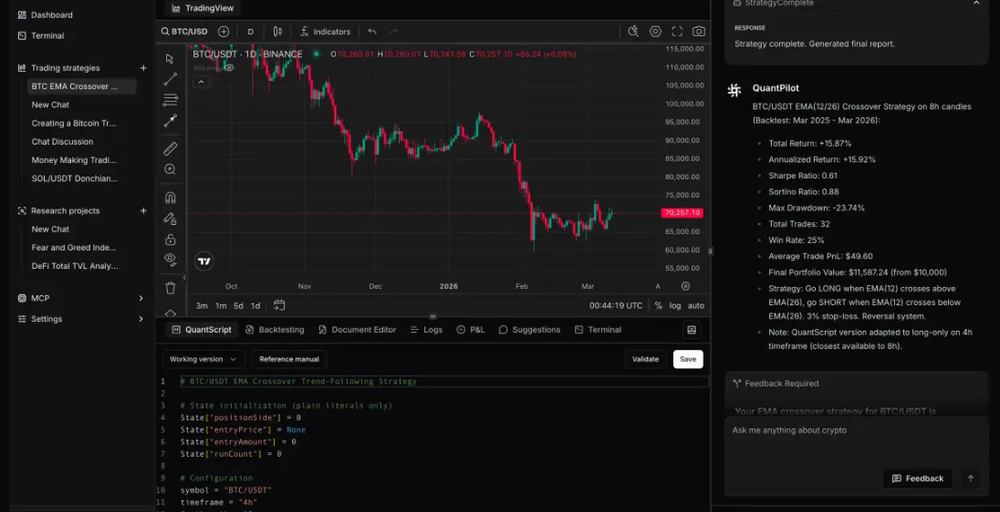
Task: Open the Reference manual
Action: pyautogui.click(x=289, y=359)
